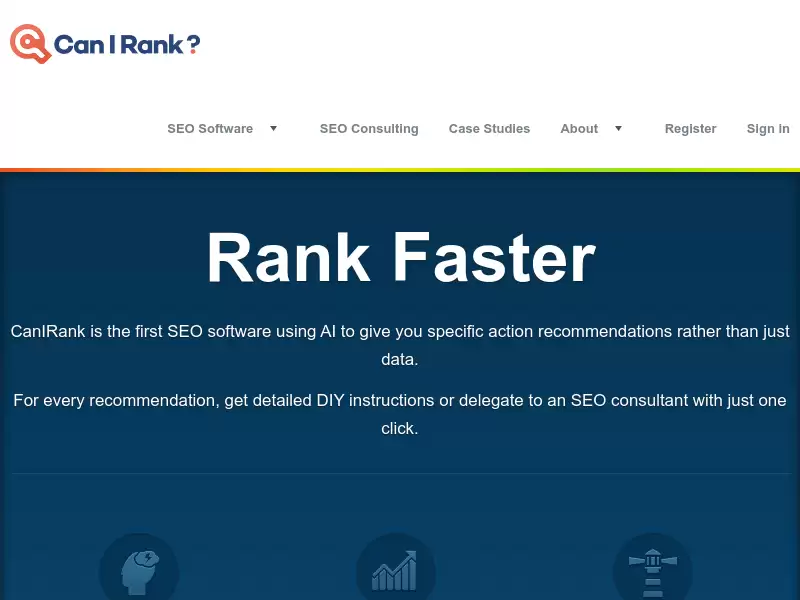The width and height of the screenshot is (800, 600).
Task: Click the Can I Rank? logo text
Action: click(x=127, y=44)
